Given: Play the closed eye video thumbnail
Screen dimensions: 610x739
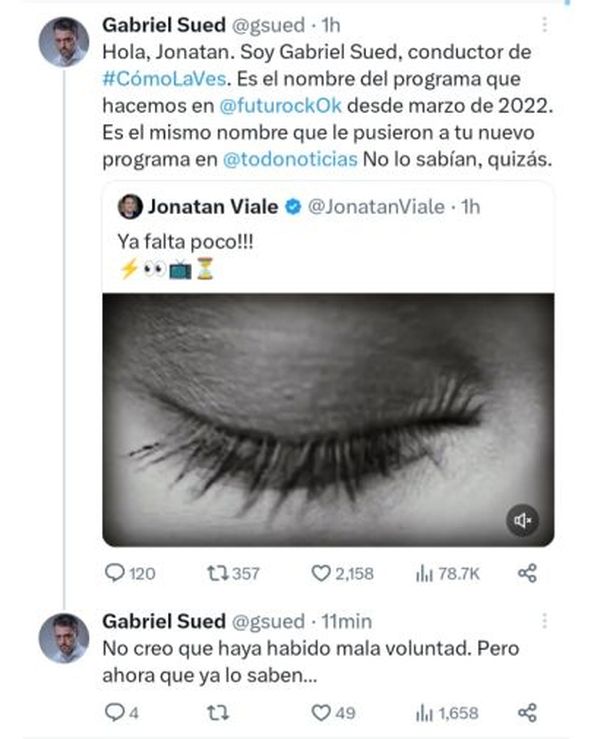Looking at the screenshot, I should [x=328, y=420].
